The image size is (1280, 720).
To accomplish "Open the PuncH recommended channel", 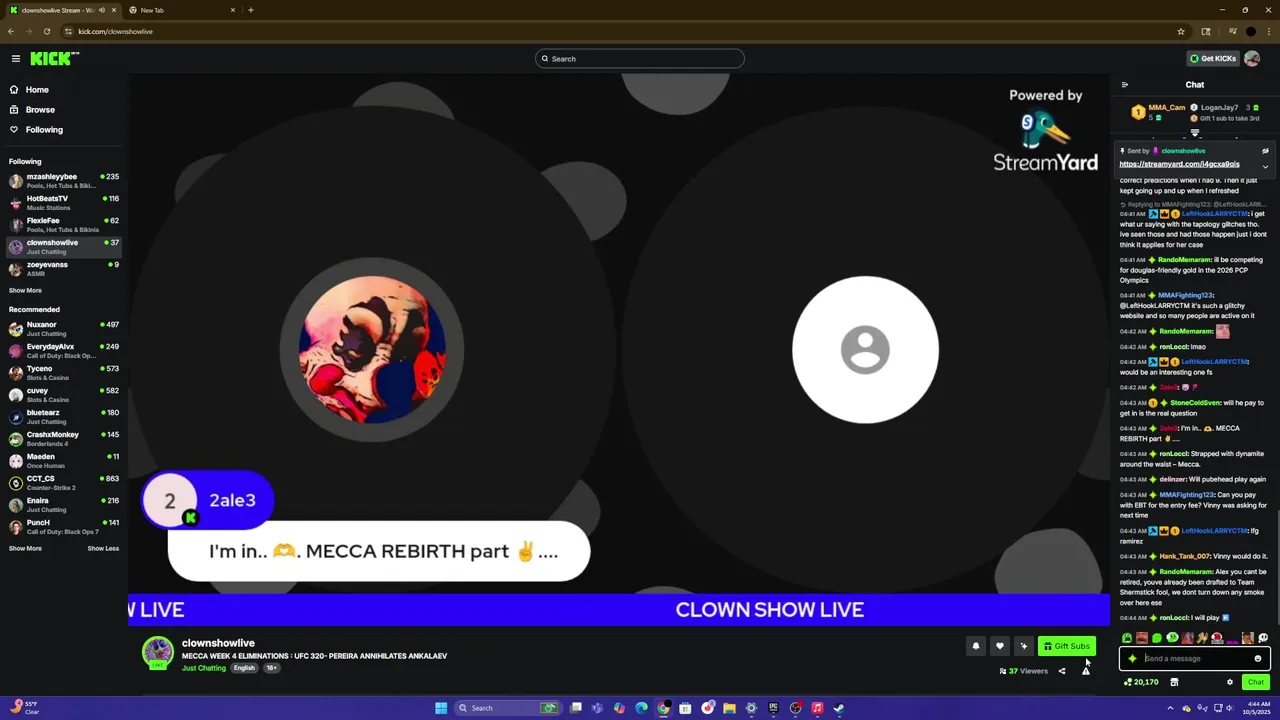I will 64,527.
